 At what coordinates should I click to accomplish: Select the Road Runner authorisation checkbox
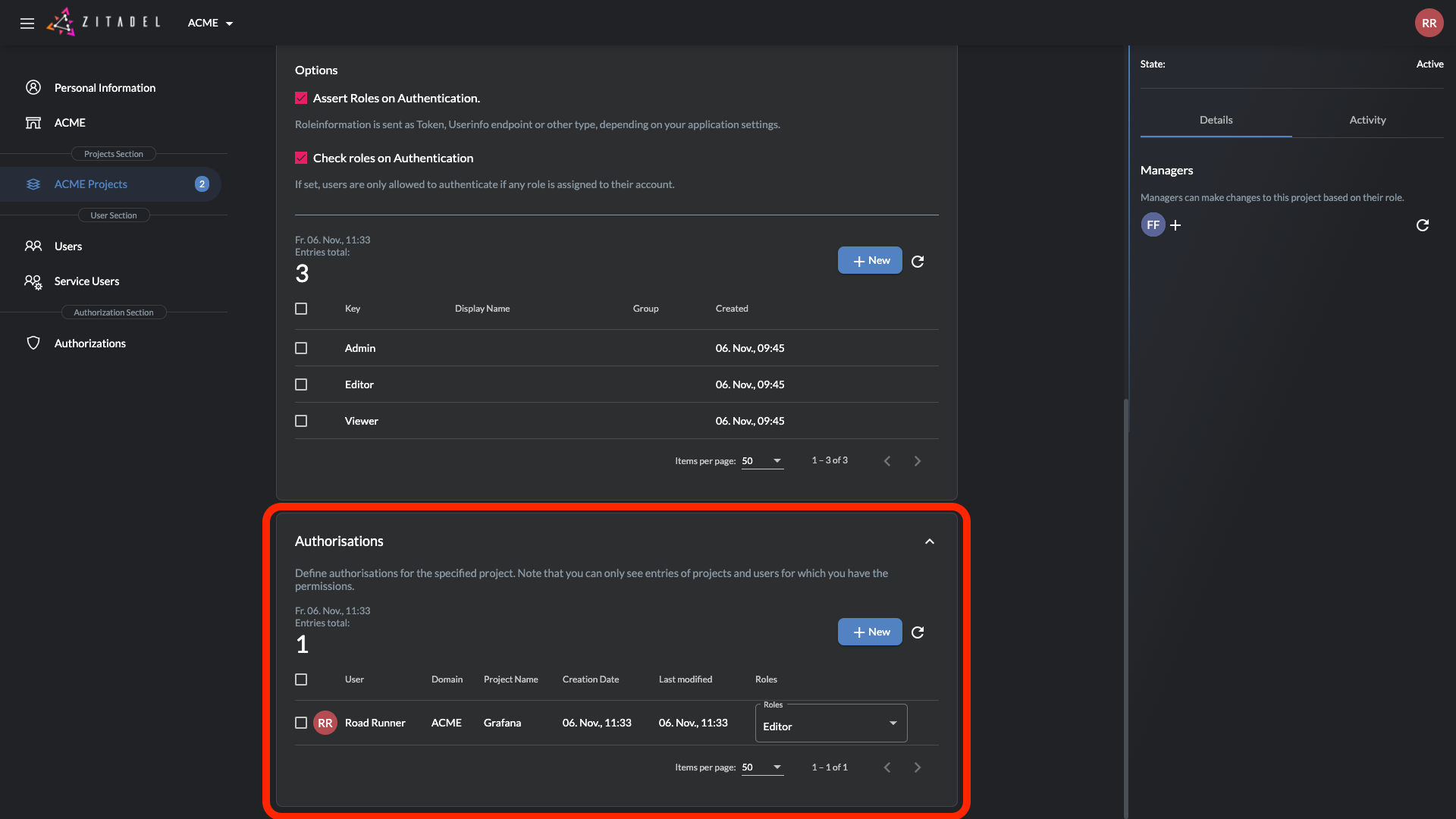(301, 723)
